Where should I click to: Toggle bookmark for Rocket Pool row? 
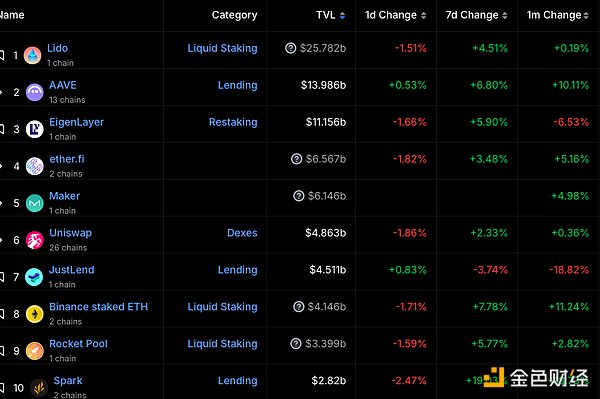pyautogui.click(x=2, y=351)
